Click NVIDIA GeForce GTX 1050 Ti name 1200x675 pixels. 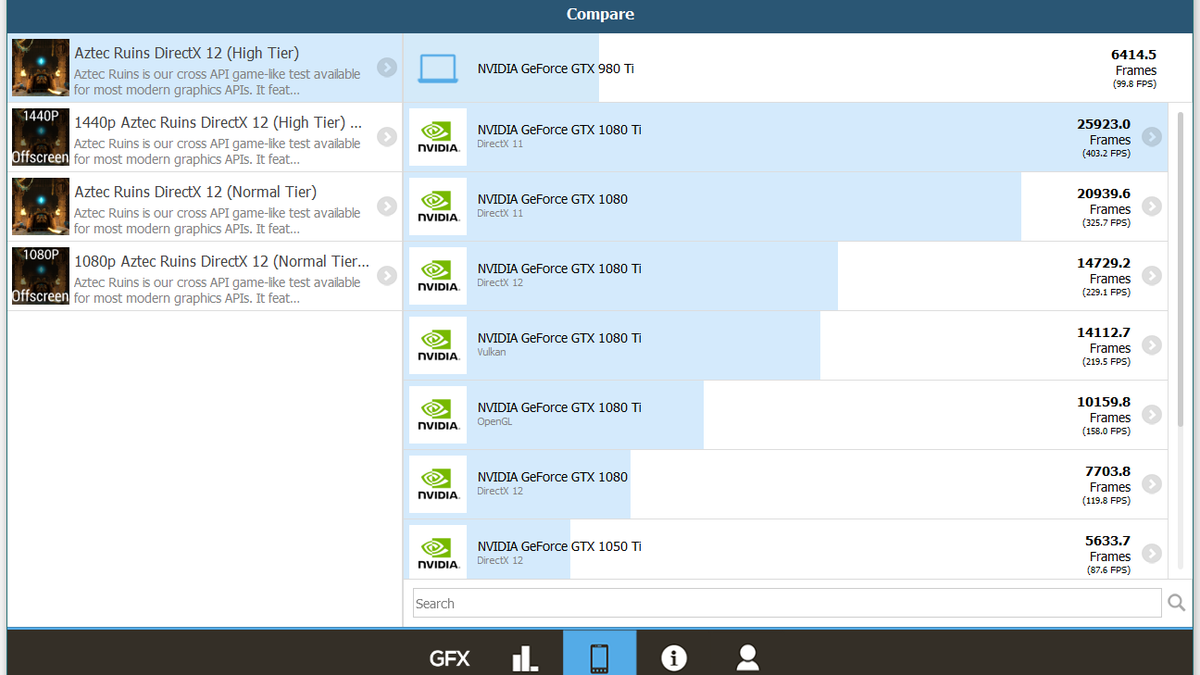560,546
